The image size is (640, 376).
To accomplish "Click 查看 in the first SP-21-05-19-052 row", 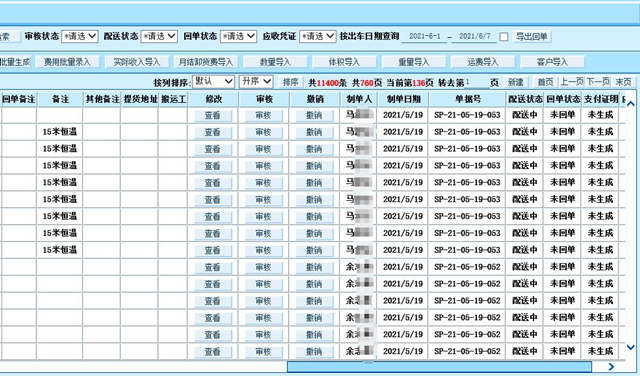I will (213, 267).
